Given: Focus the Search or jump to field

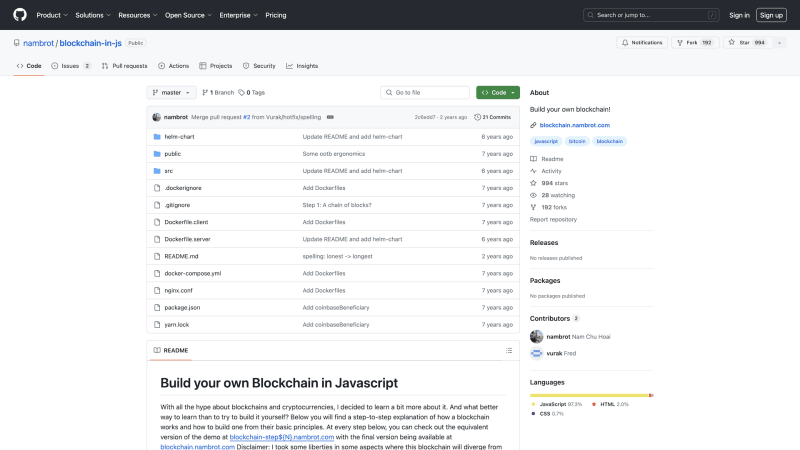Looking at the screenshot, I should click(651, 15).
